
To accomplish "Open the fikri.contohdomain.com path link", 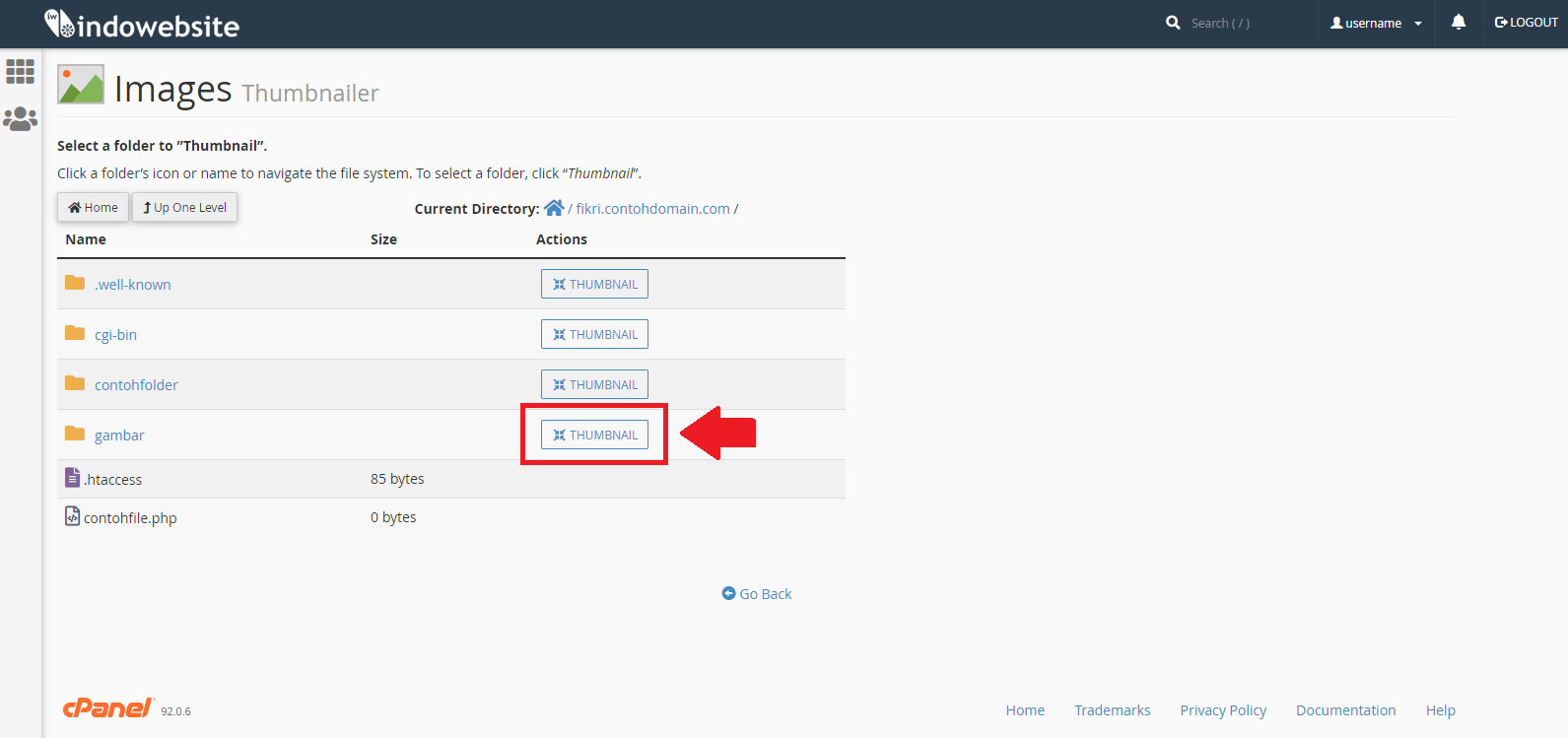I will (652, 209).
